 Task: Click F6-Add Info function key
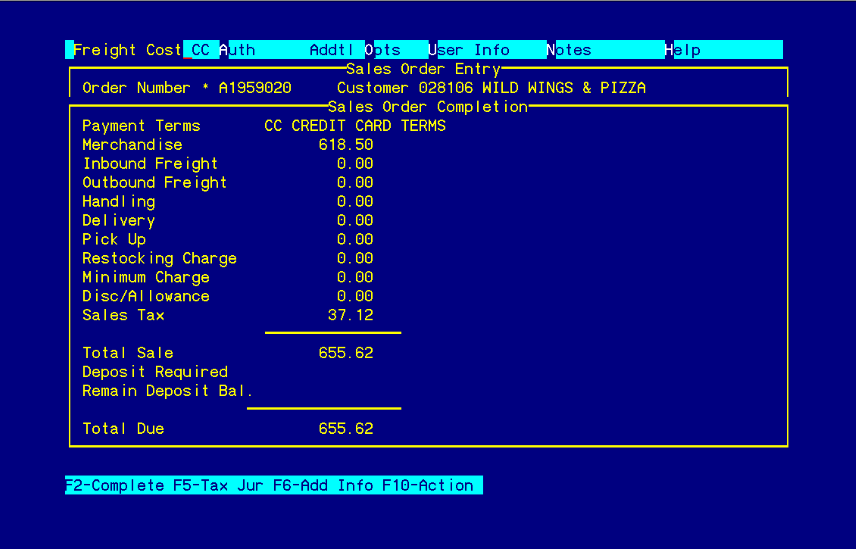[323, 485]
